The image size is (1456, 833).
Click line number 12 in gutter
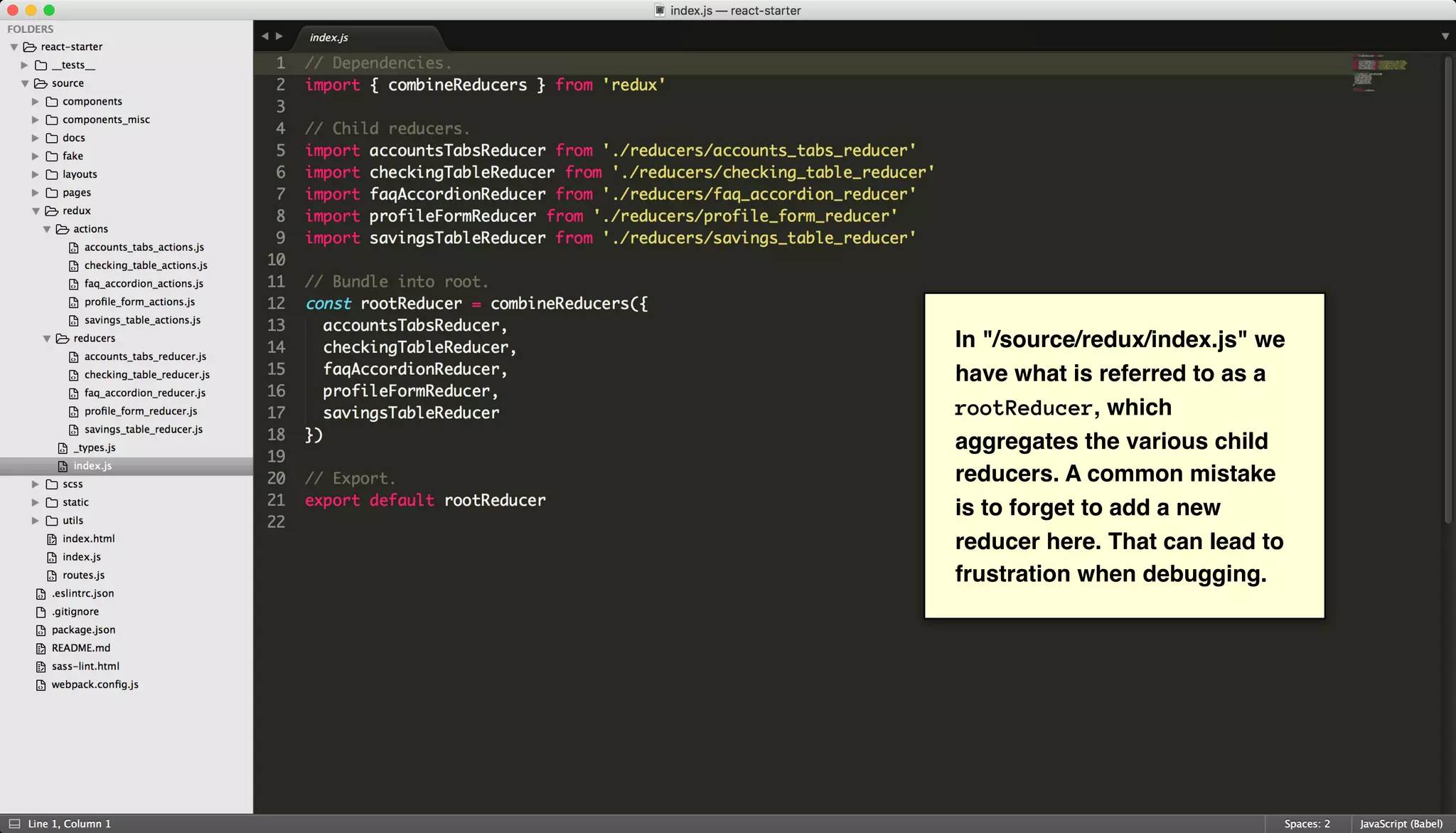tap(276, 304)
